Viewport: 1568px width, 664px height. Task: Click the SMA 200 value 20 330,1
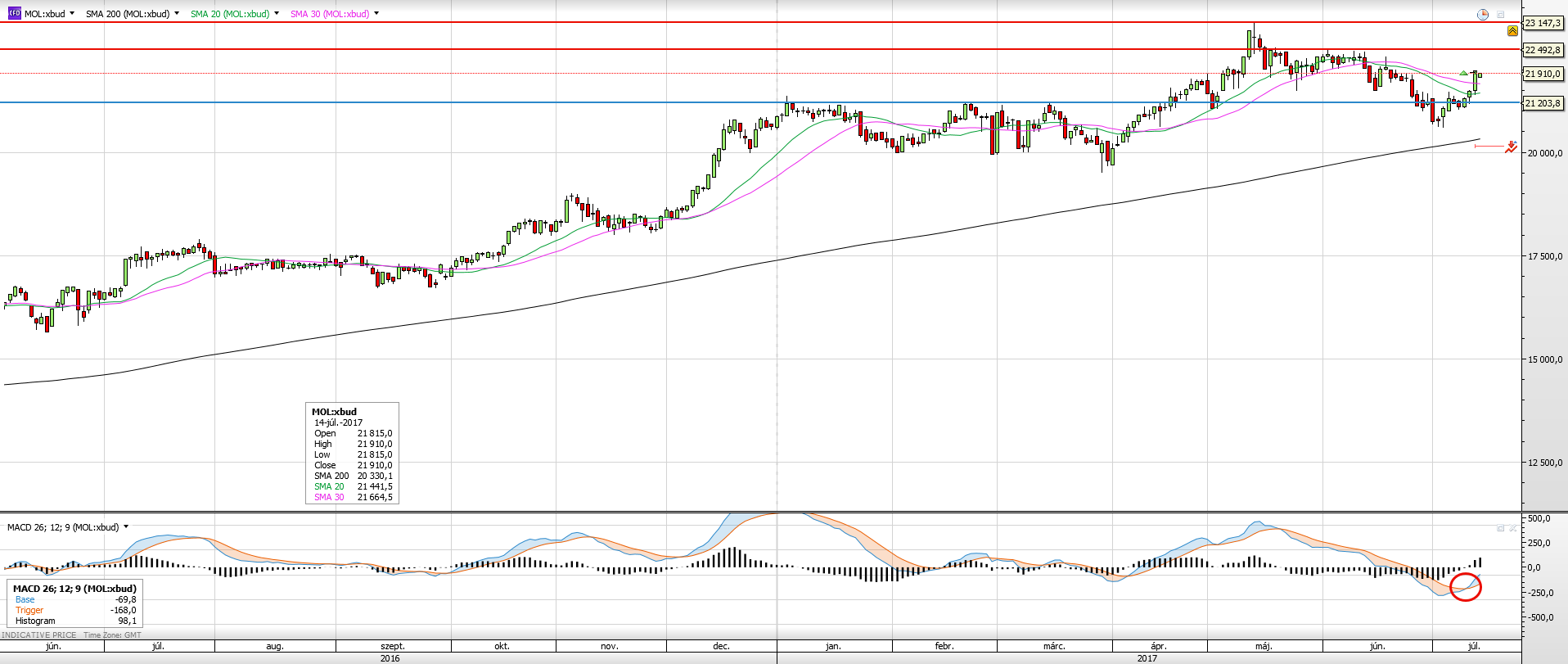coord(374,476)
